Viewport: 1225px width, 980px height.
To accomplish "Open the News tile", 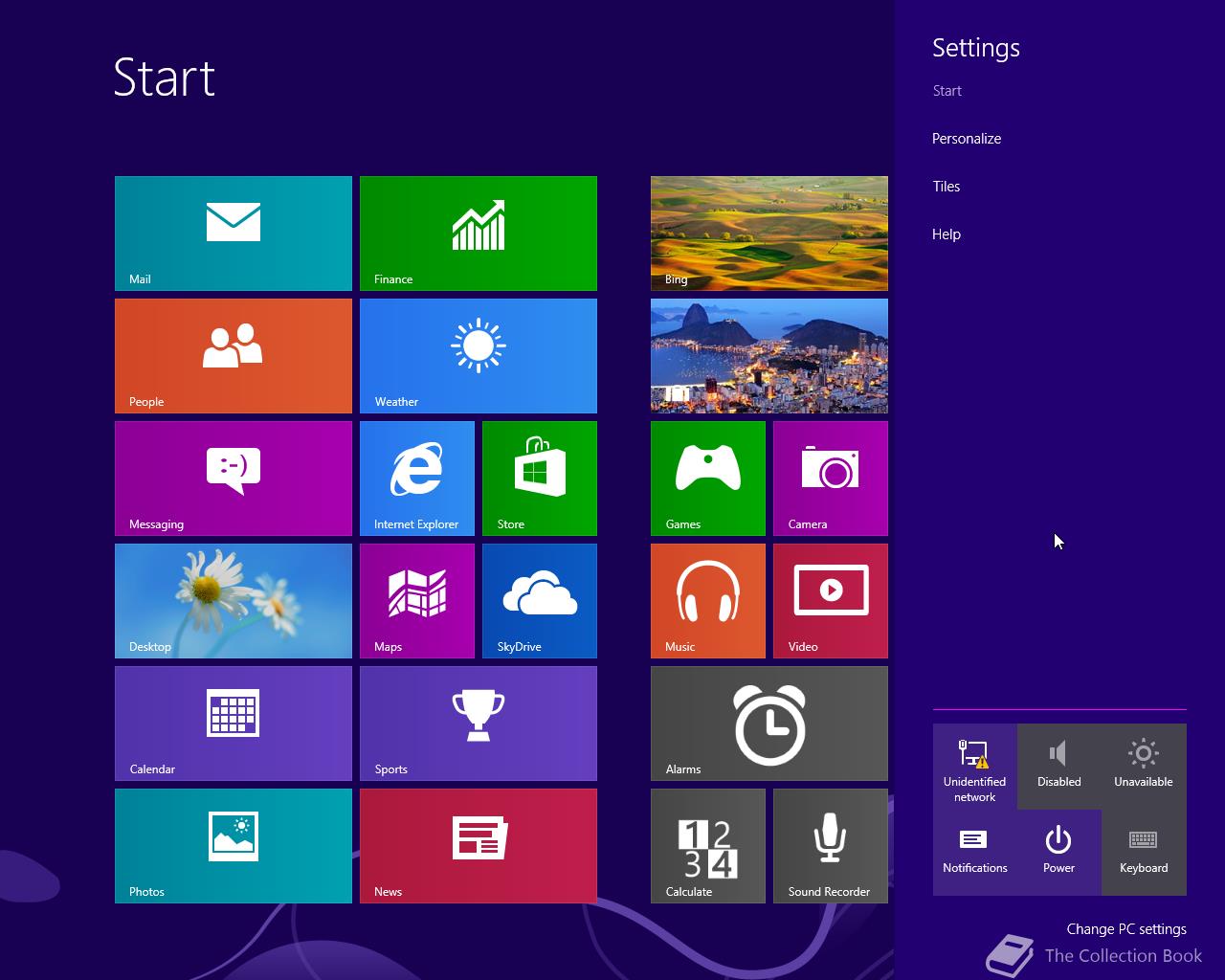I will tap(479, 846).
